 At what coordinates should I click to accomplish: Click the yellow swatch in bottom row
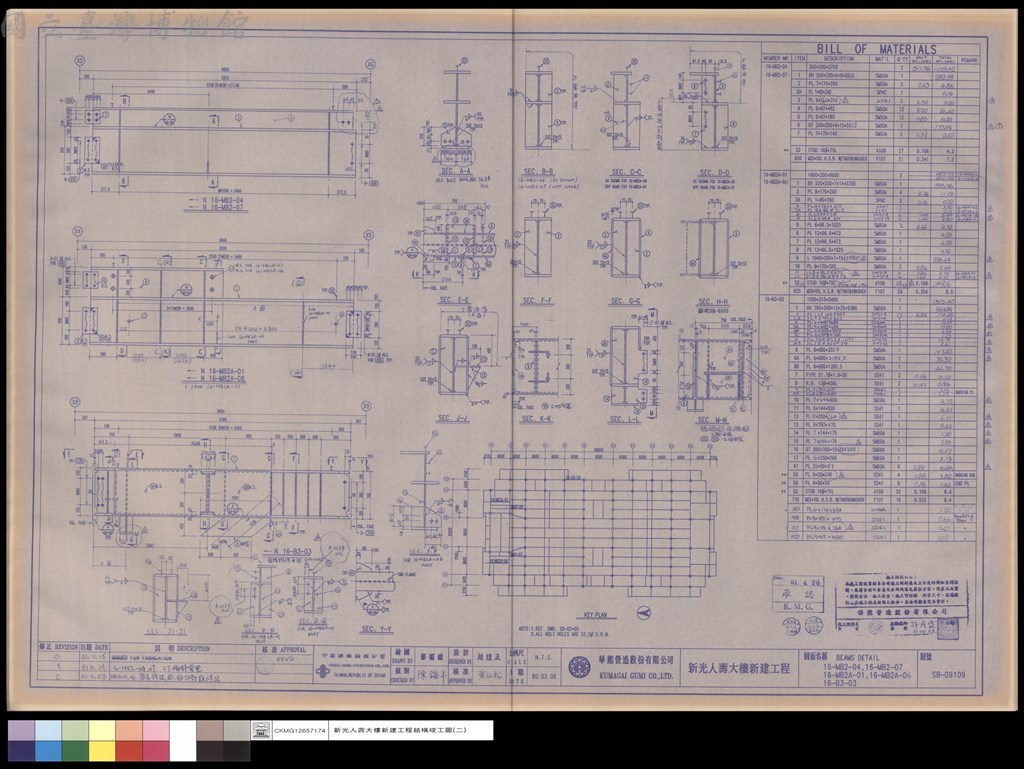[102, 751]
